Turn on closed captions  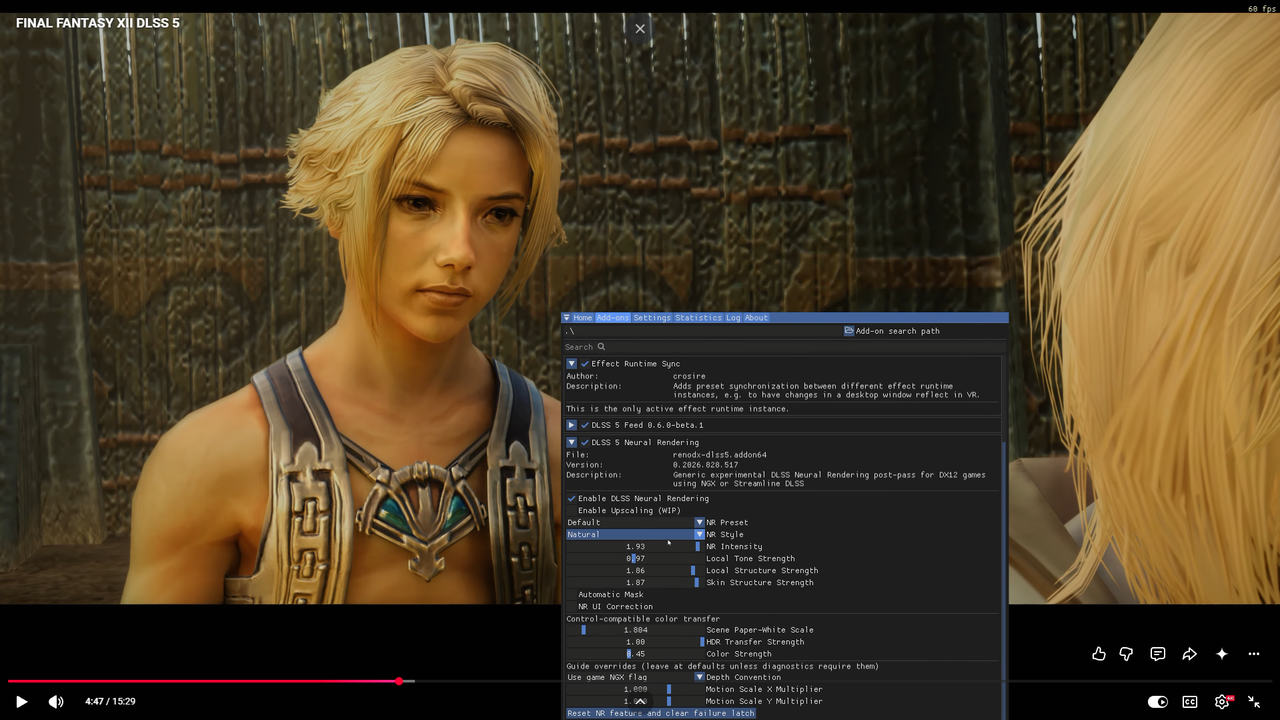pyautogui.click(x=1190, y=702)
